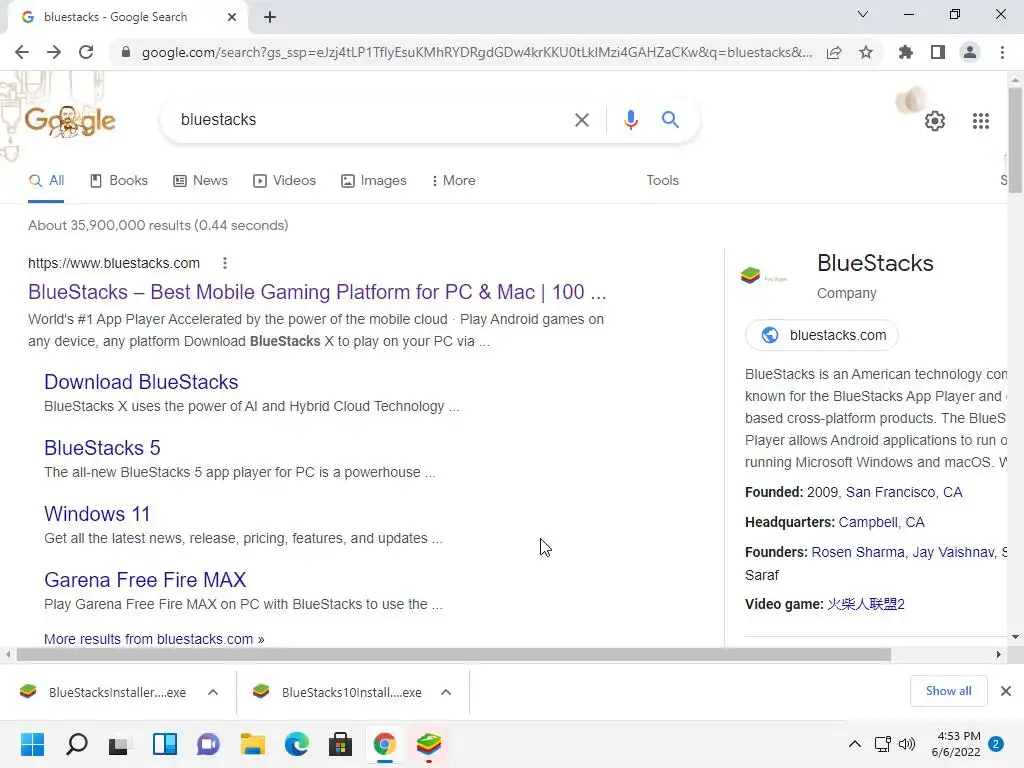The width and height of the screenshot is (1024, 768).
Task: Open the San Francisco, CA link
Action: point(904,492)
